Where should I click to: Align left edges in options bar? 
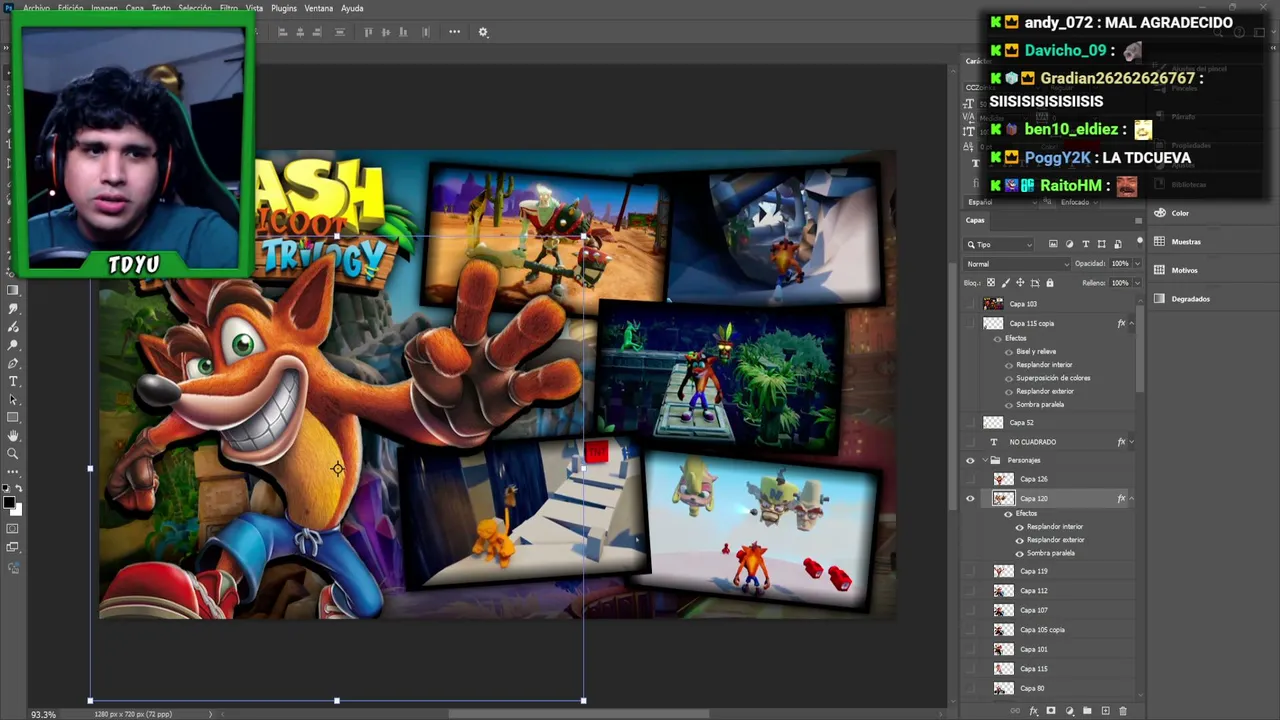pos(283,32)
